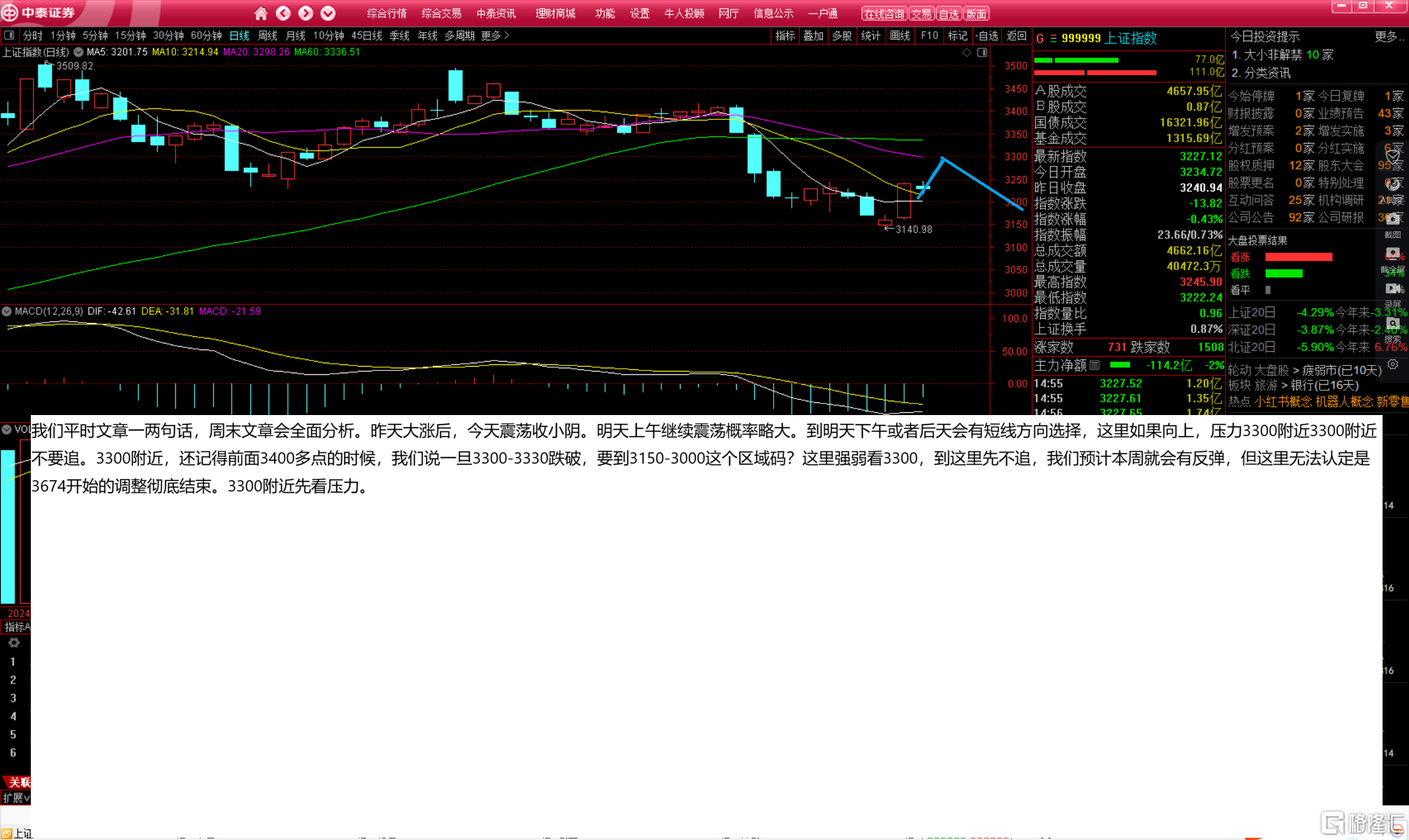Click the detail icon beside 主力净额
This screenshot has height=840, width=1409.
[1095, 365]
